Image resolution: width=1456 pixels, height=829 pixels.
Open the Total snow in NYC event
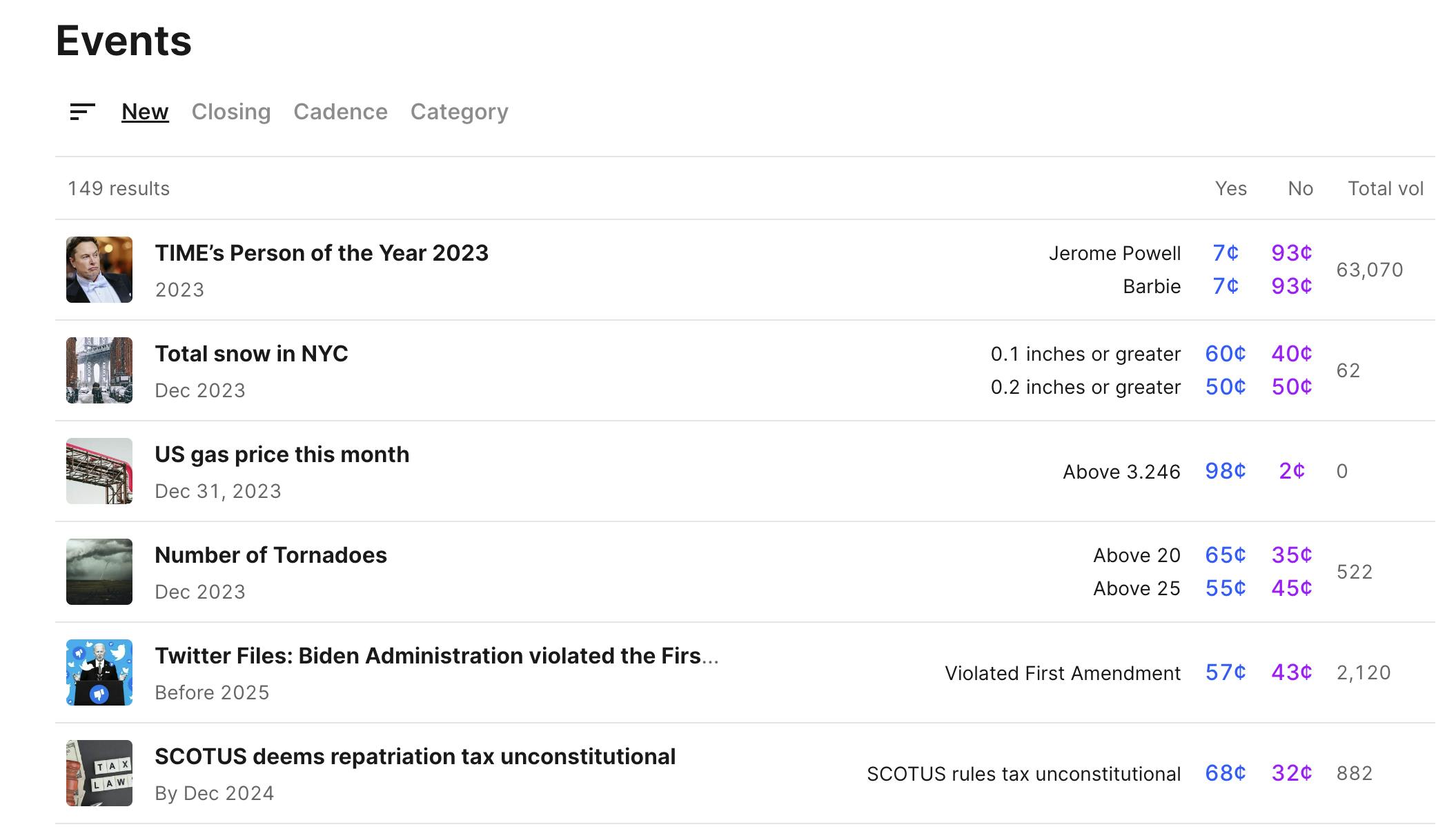(251, 354)
